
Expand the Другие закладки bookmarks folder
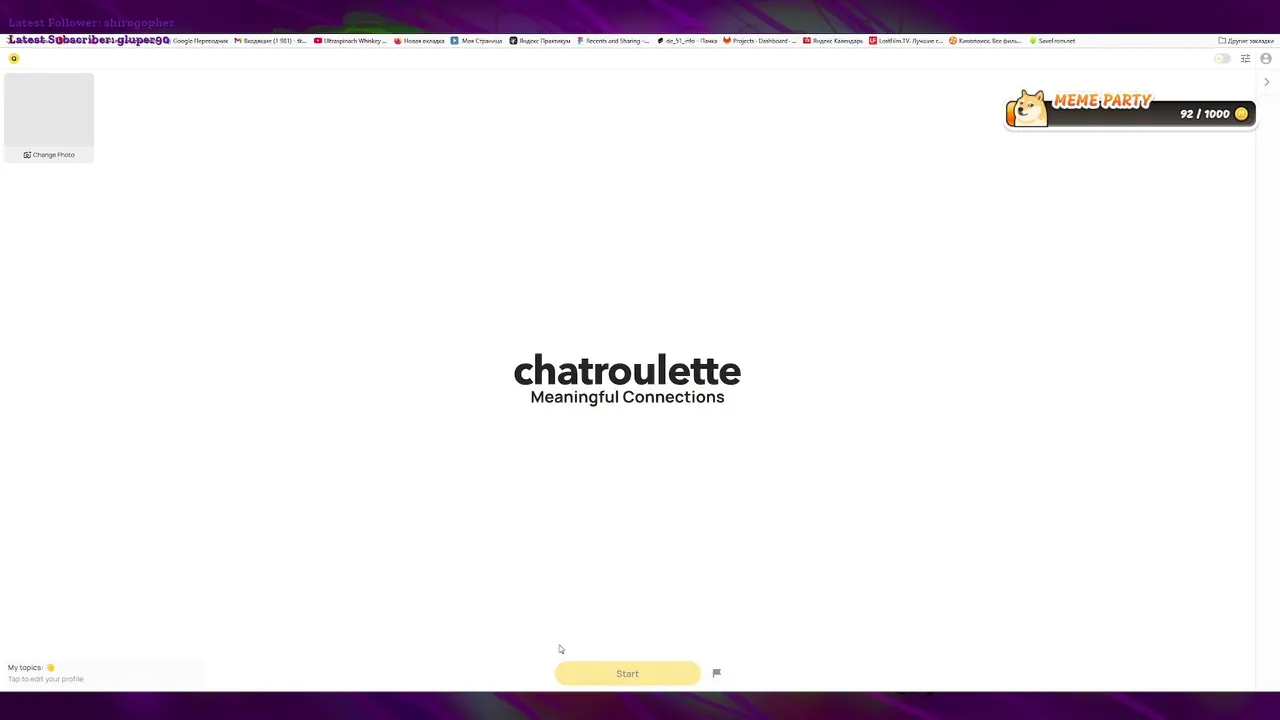click(1246, 41)
